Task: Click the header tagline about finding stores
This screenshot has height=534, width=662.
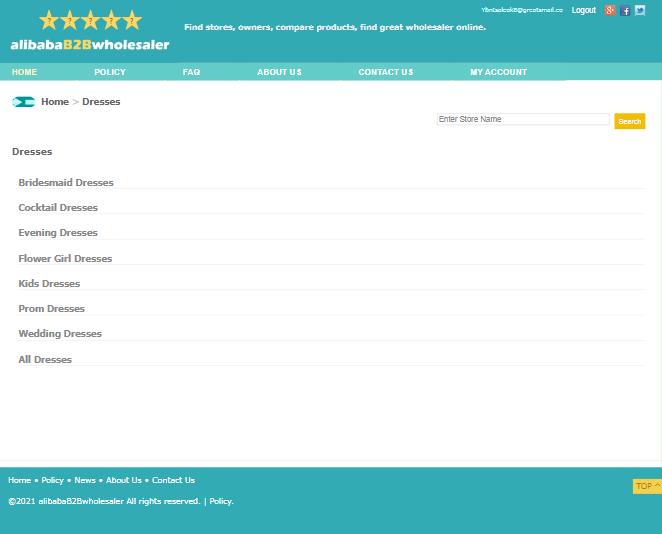Action: click(x=335, y=27)
